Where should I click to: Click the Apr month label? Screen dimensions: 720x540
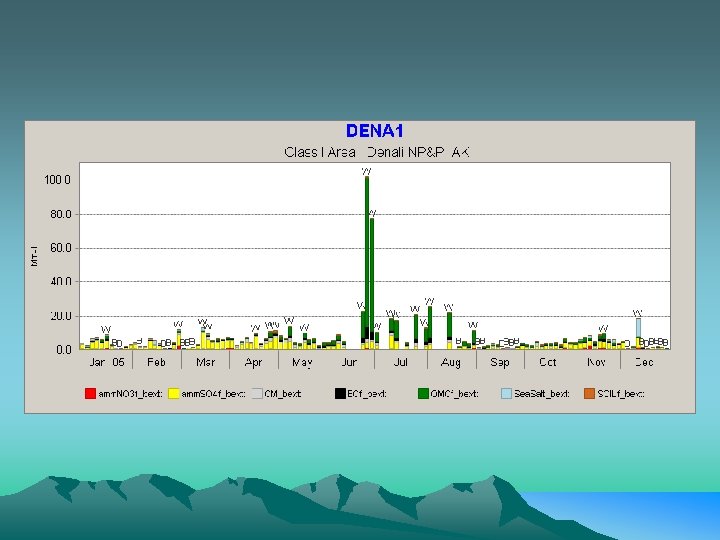coord(253,362)
